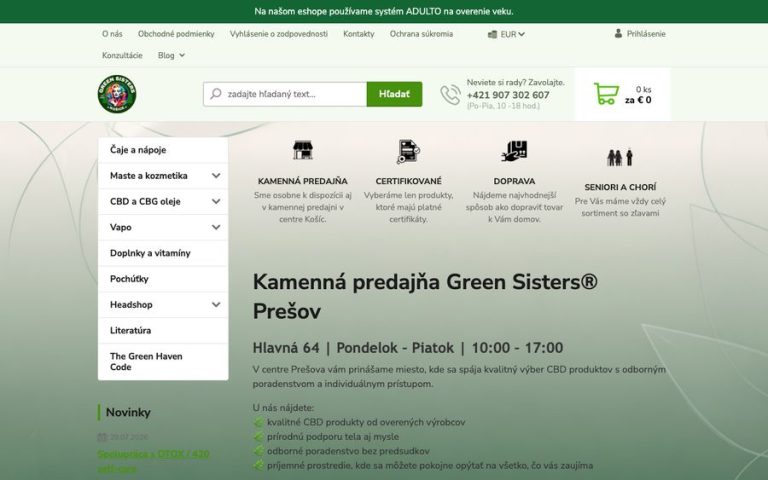The image size is (768, 480).
Task: Click the Prihlásenie login link
Action: pos(646,34)
